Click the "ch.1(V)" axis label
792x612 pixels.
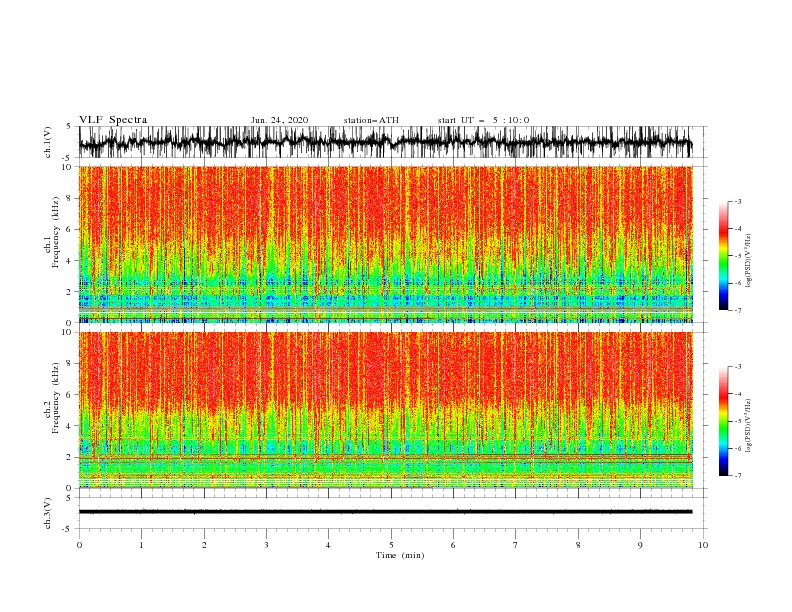coord(48,142)
